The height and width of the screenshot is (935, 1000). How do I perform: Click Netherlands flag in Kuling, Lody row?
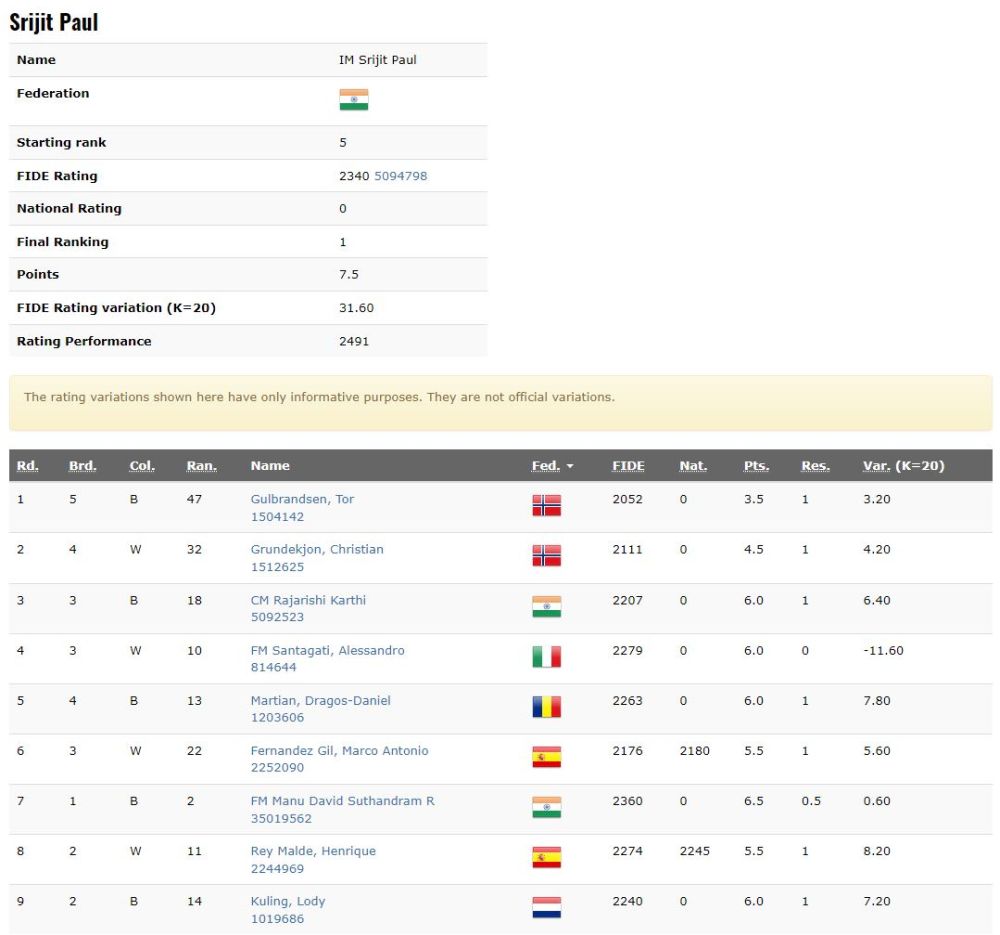pos(546,908)
